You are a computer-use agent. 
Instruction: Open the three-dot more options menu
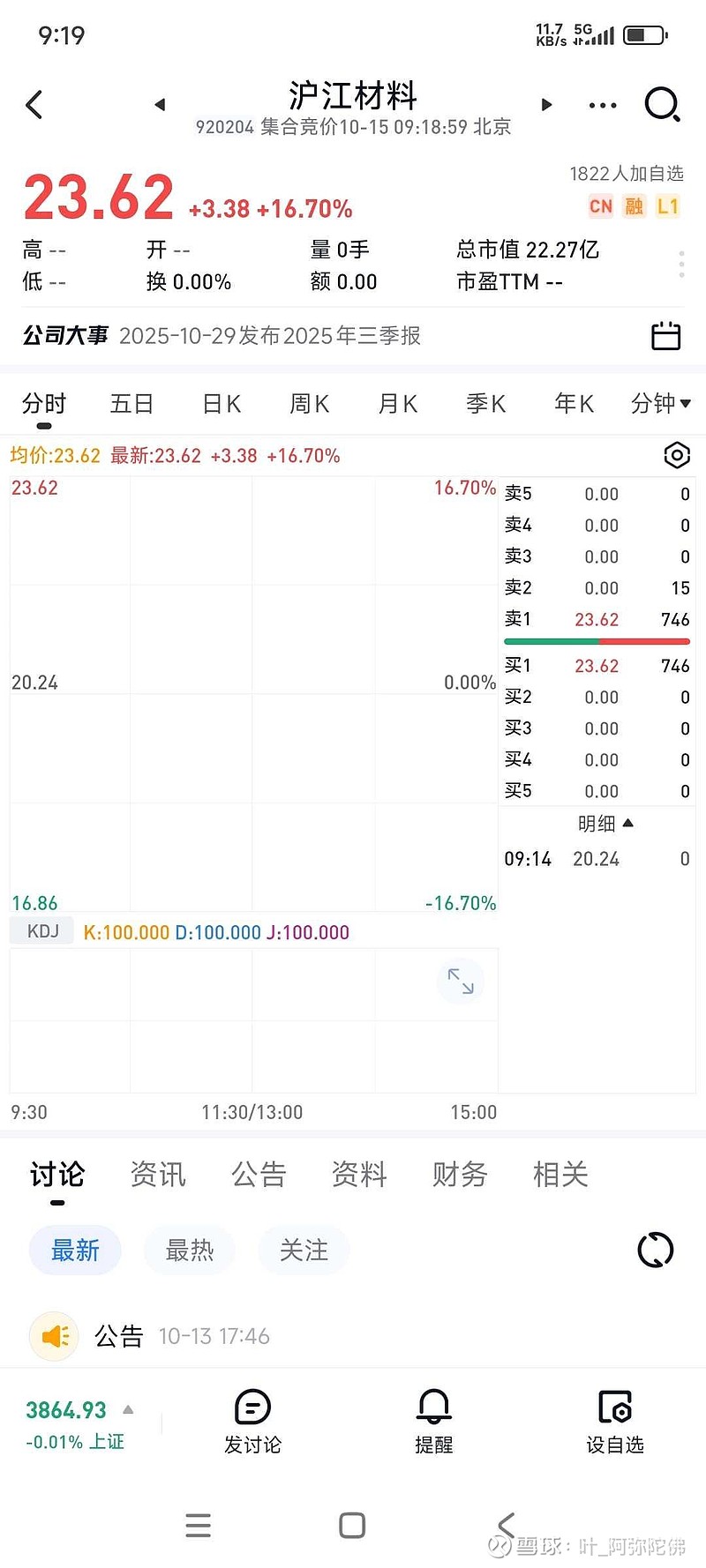603,106
